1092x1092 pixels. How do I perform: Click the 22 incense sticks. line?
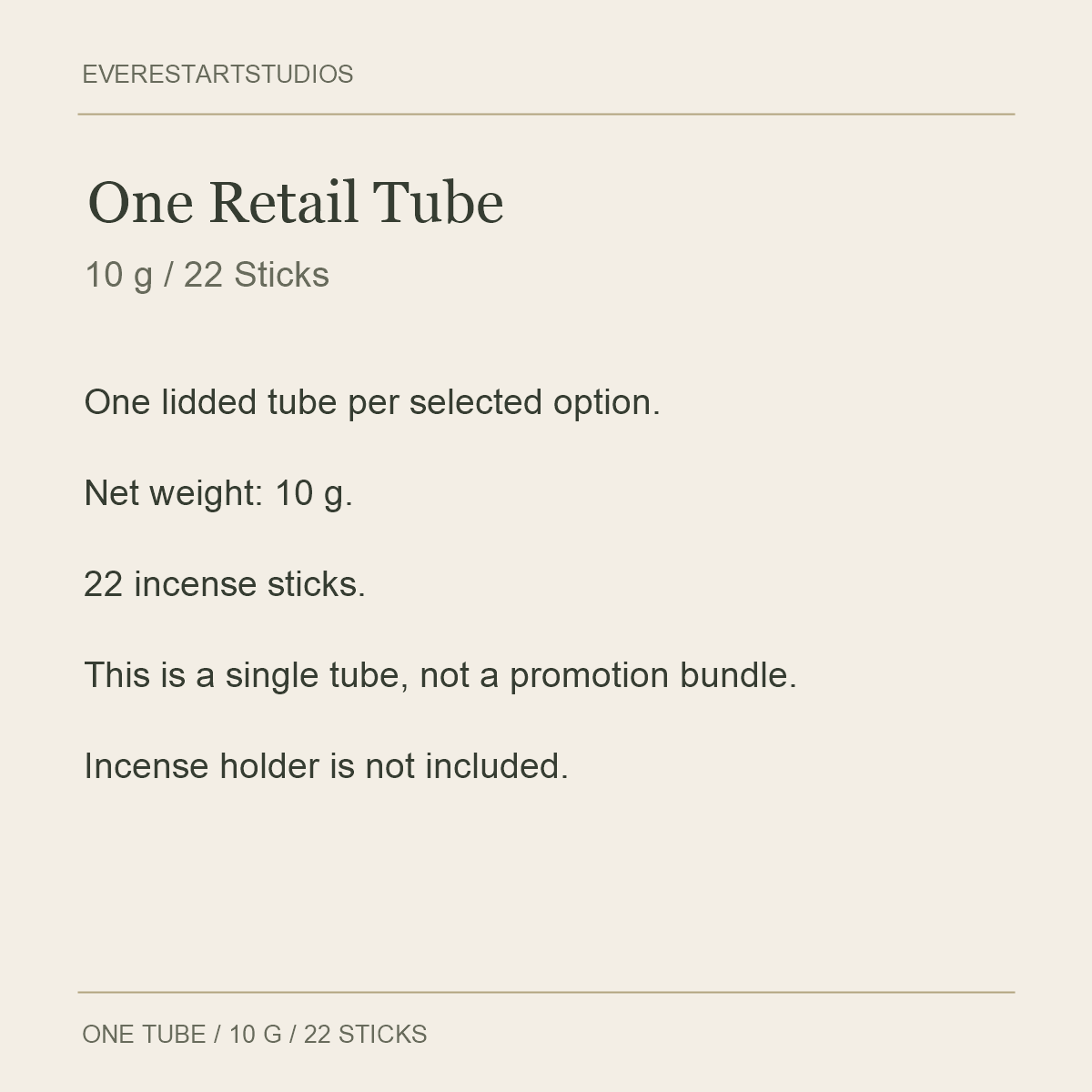pos(225,584)
